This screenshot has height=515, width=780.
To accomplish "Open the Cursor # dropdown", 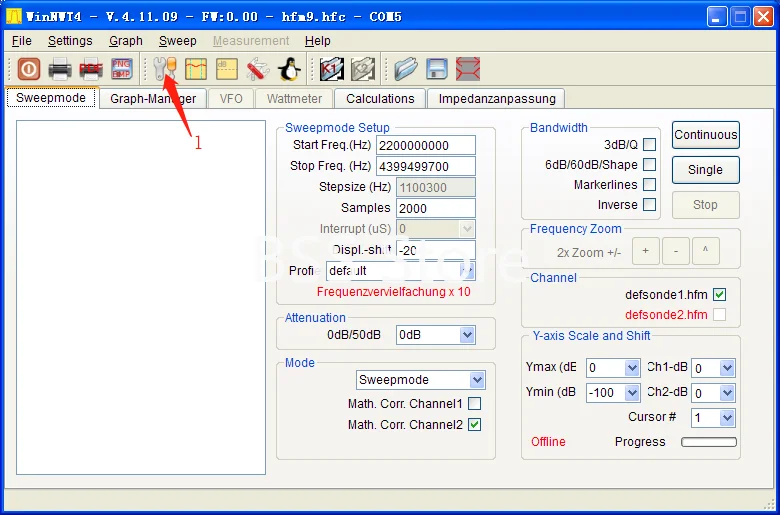I will tap(713, 417).
